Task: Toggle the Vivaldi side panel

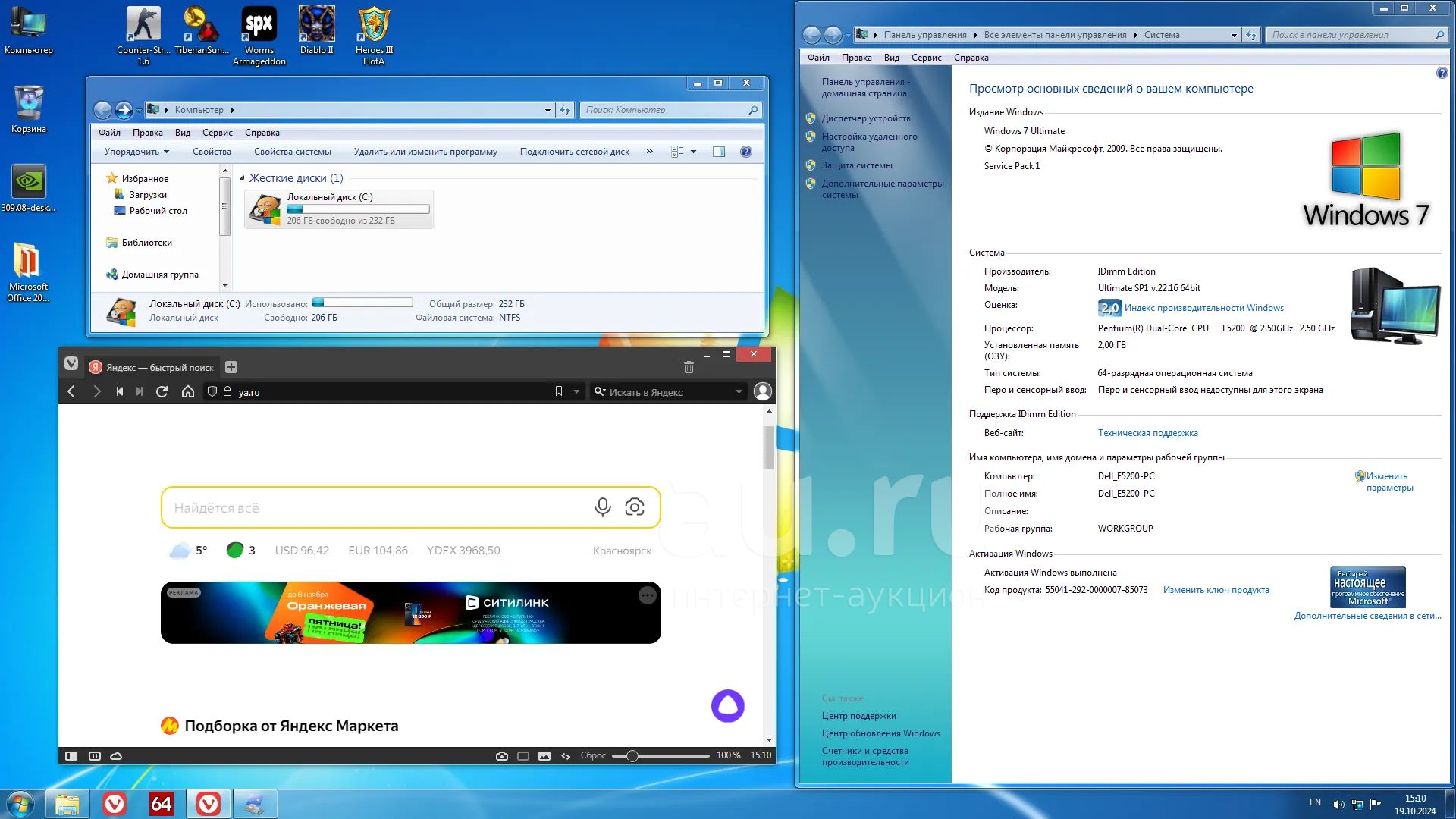Action: pyautogui.click(x=71, y=756)
